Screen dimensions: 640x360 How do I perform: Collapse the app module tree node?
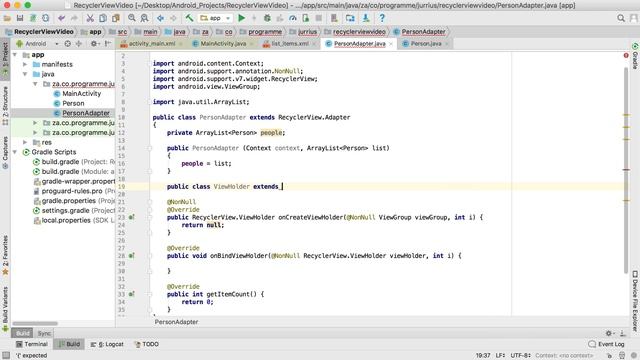point(15,55)
